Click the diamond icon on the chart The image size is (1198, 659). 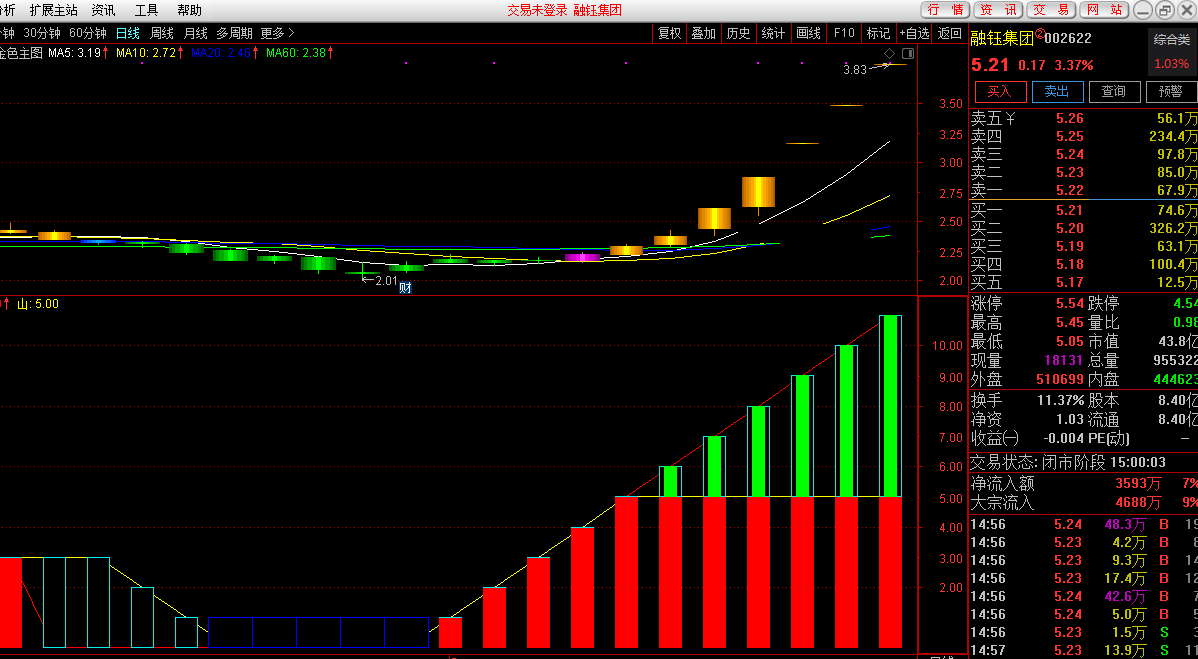tap(889, 53)
